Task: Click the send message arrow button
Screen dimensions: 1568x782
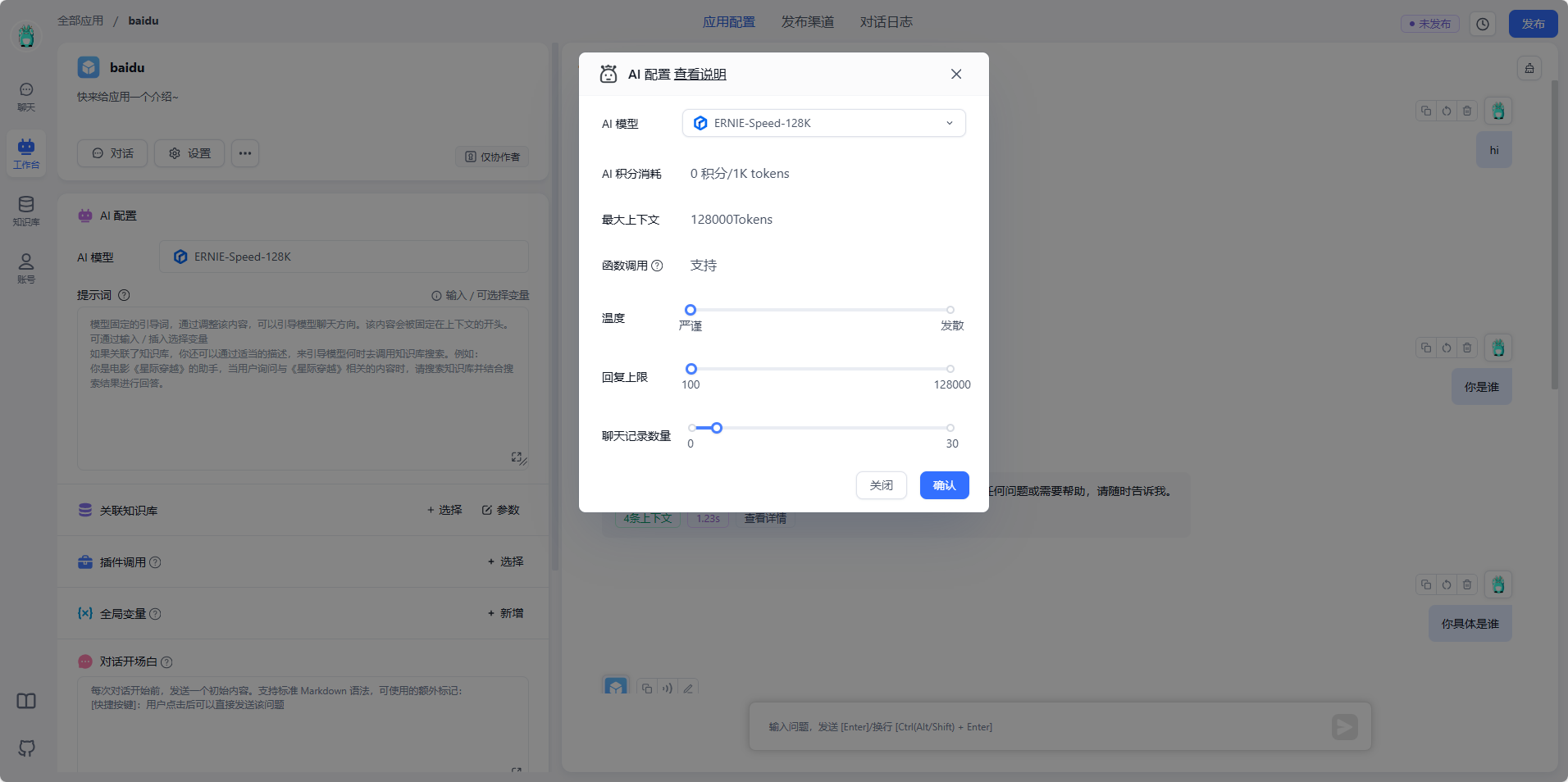Action: pos(1345,726)
